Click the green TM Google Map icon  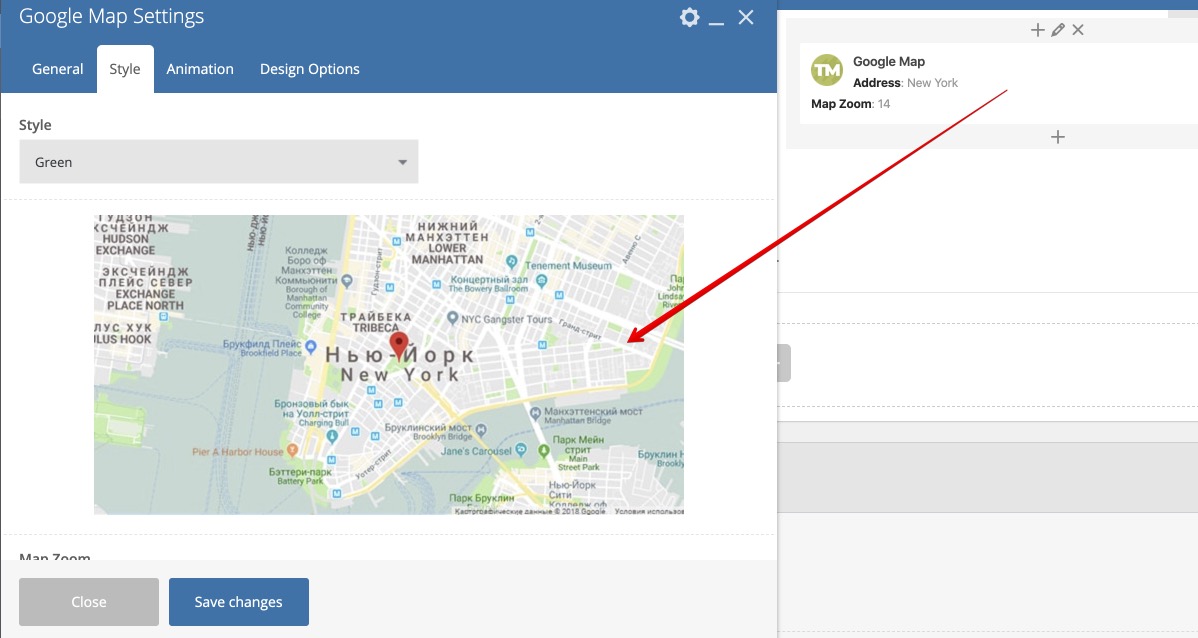[x=827, y=70]
